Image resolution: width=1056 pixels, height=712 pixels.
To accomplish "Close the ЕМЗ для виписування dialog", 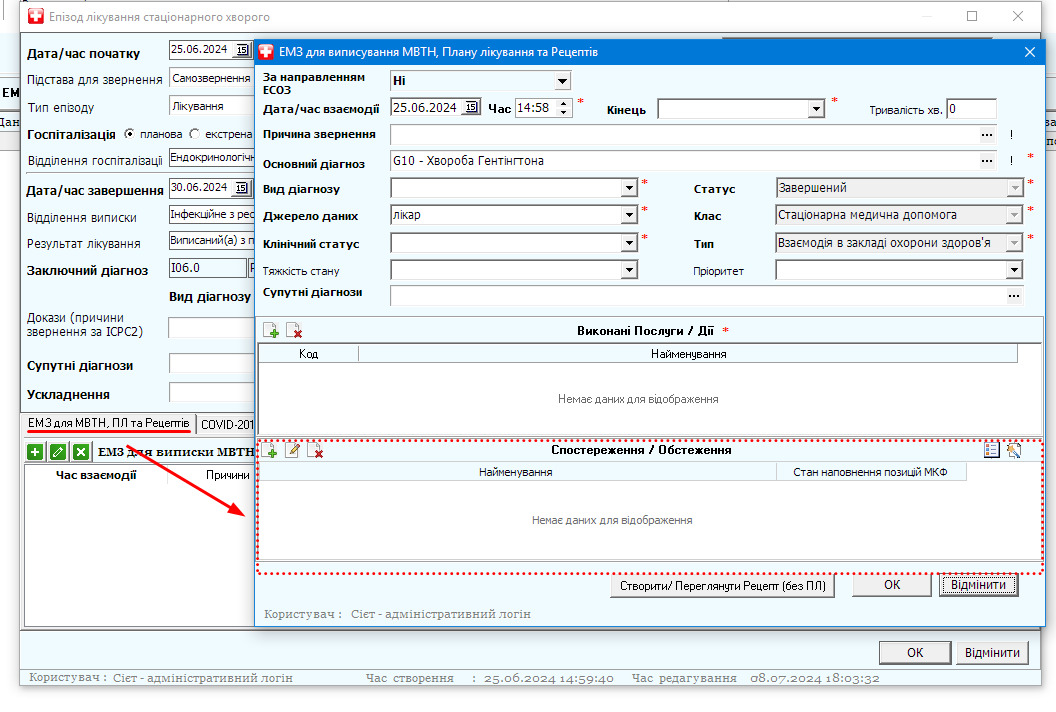I will (1030, 52).
